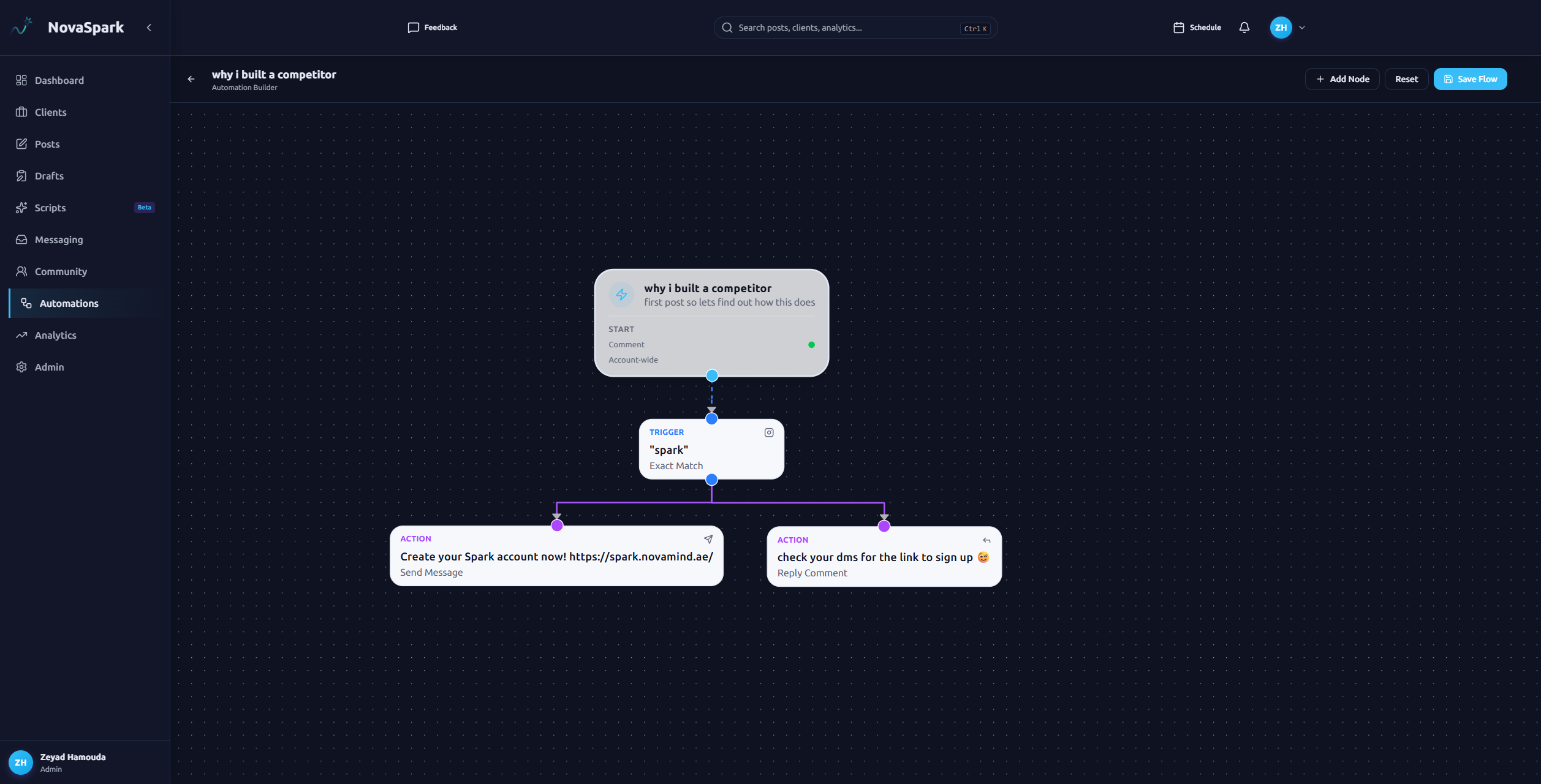This screenshot has height=784, width=1541.
Task: Open Messaging from the sidebar
Action: pos(59,239)
